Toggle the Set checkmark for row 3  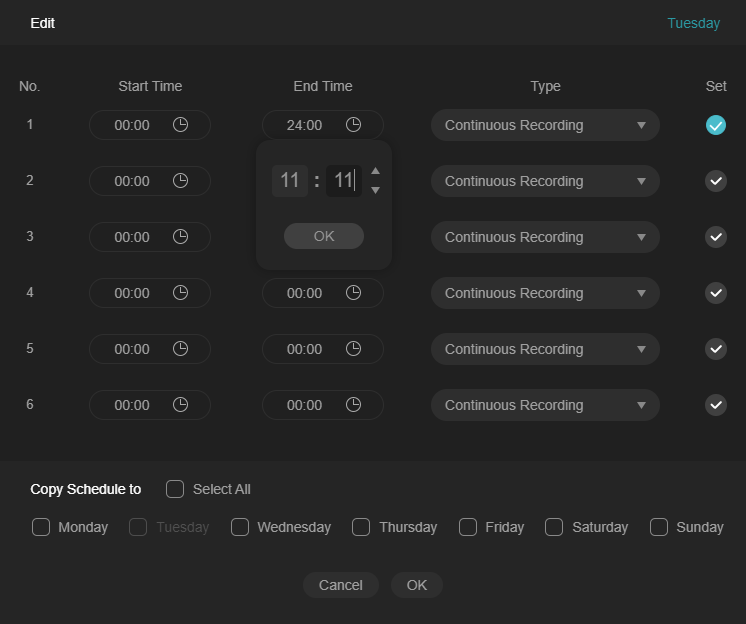716,237
